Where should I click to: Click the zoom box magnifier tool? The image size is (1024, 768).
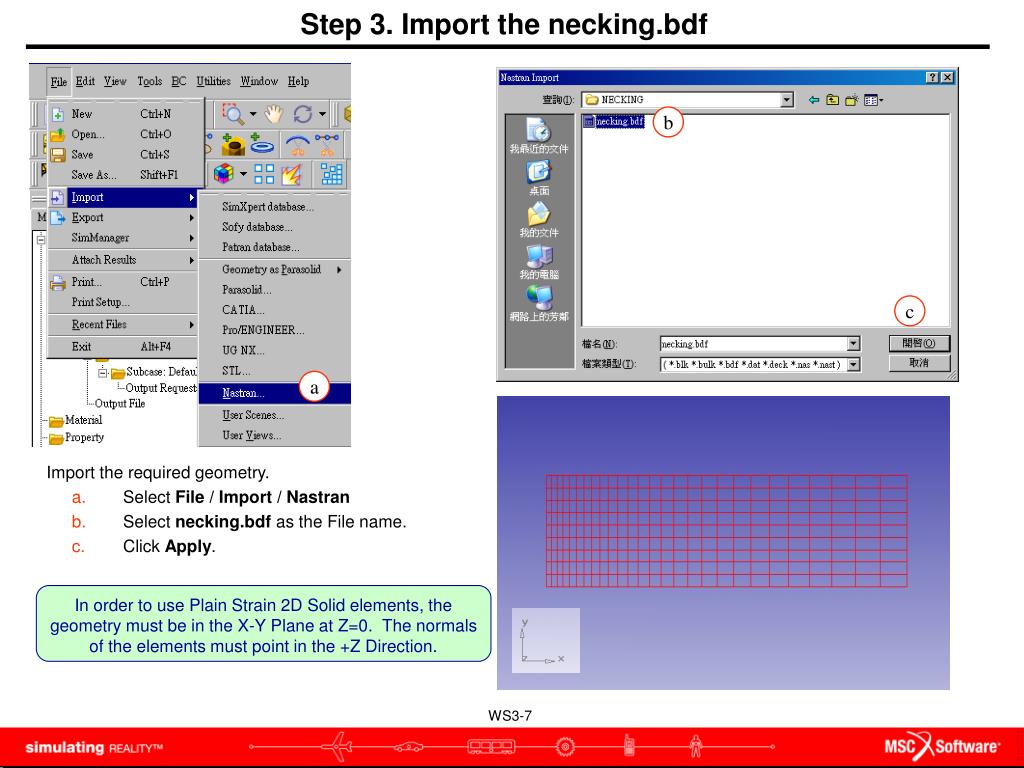point(232,114)
